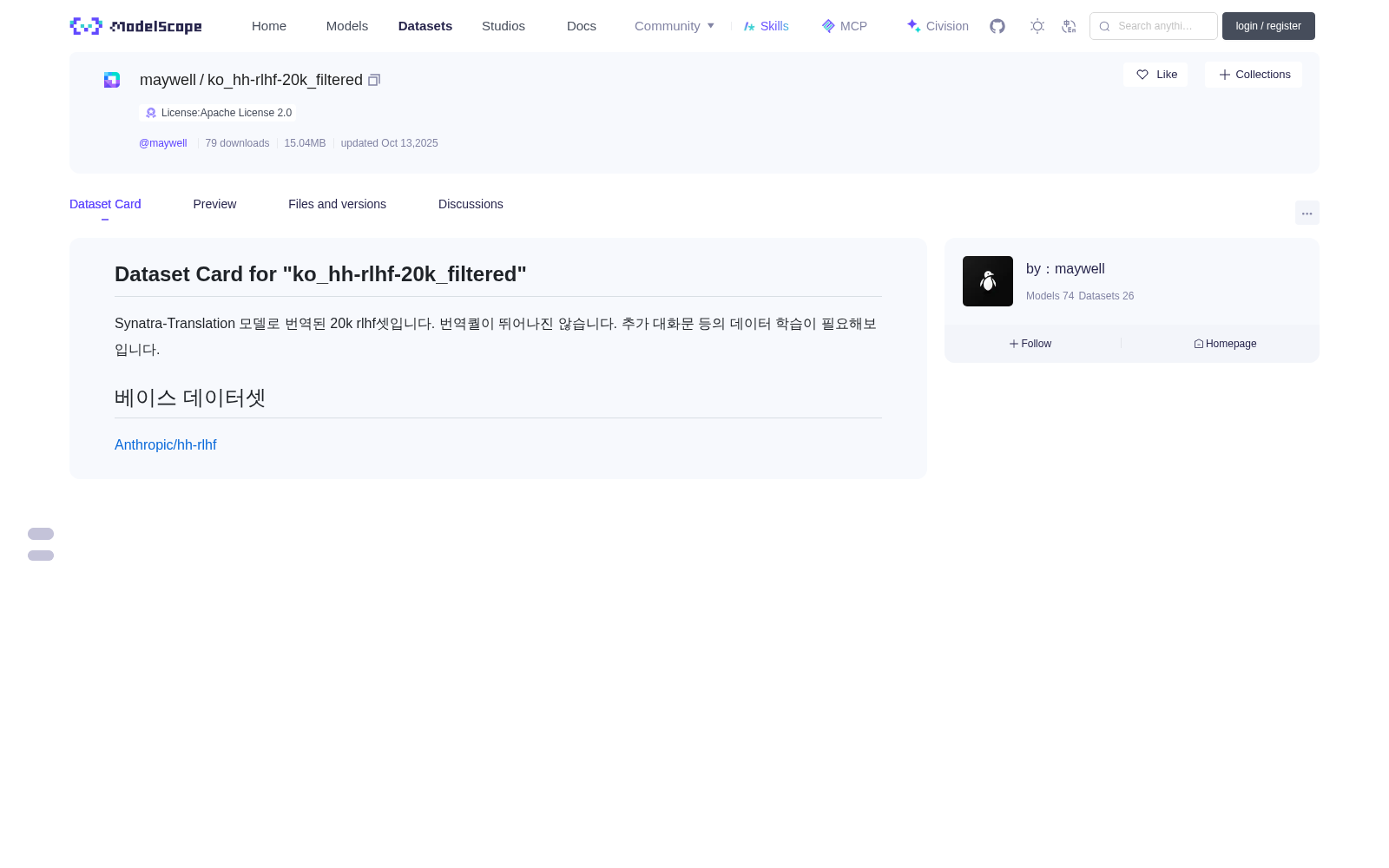Click the Dataset Card heading

click(320, 274)
